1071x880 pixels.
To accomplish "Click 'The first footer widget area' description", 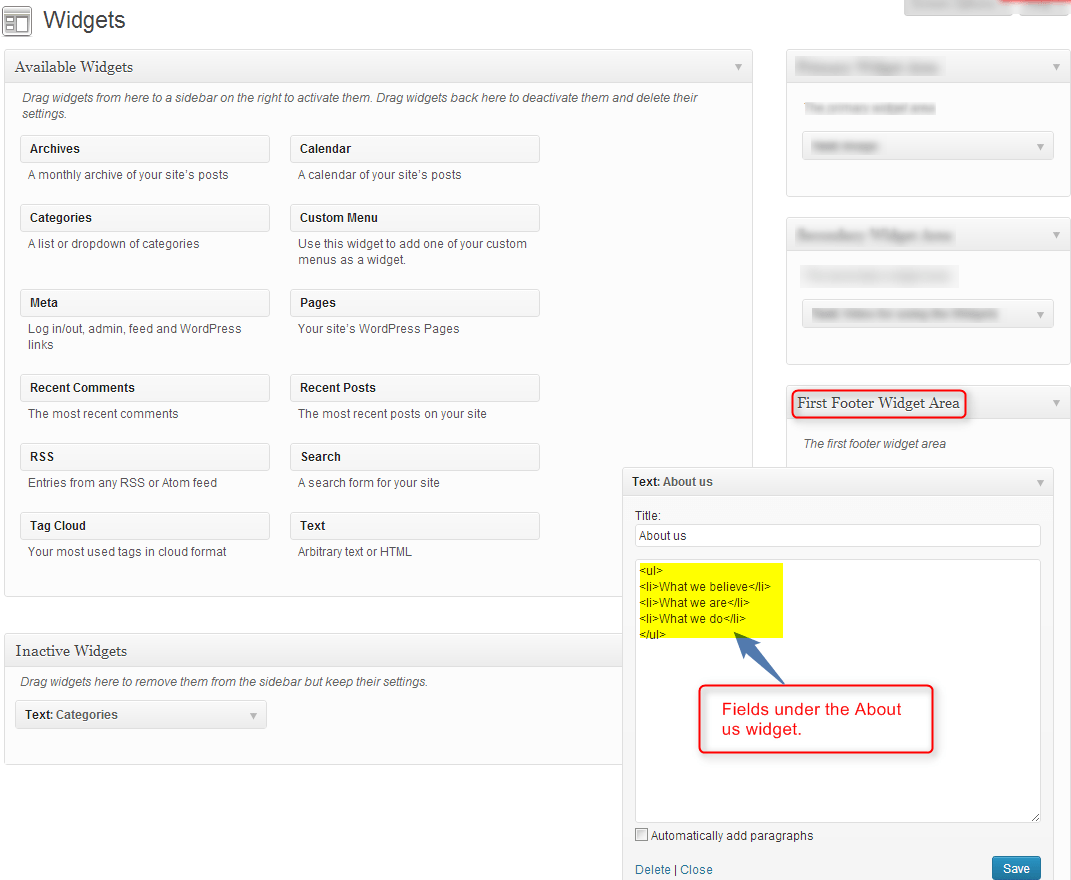I will (x=874, y=444).
